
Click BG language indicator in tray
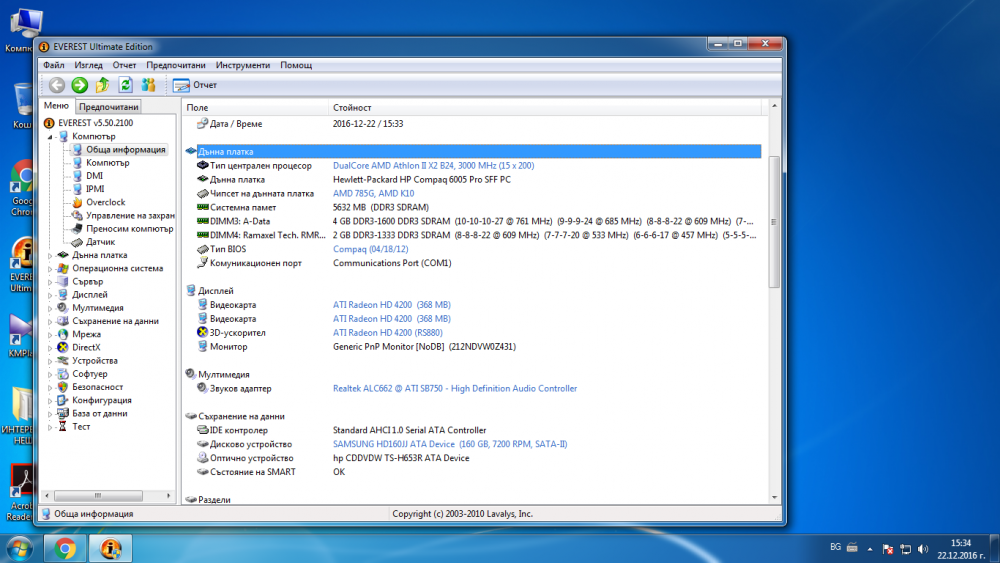(835, 547)
